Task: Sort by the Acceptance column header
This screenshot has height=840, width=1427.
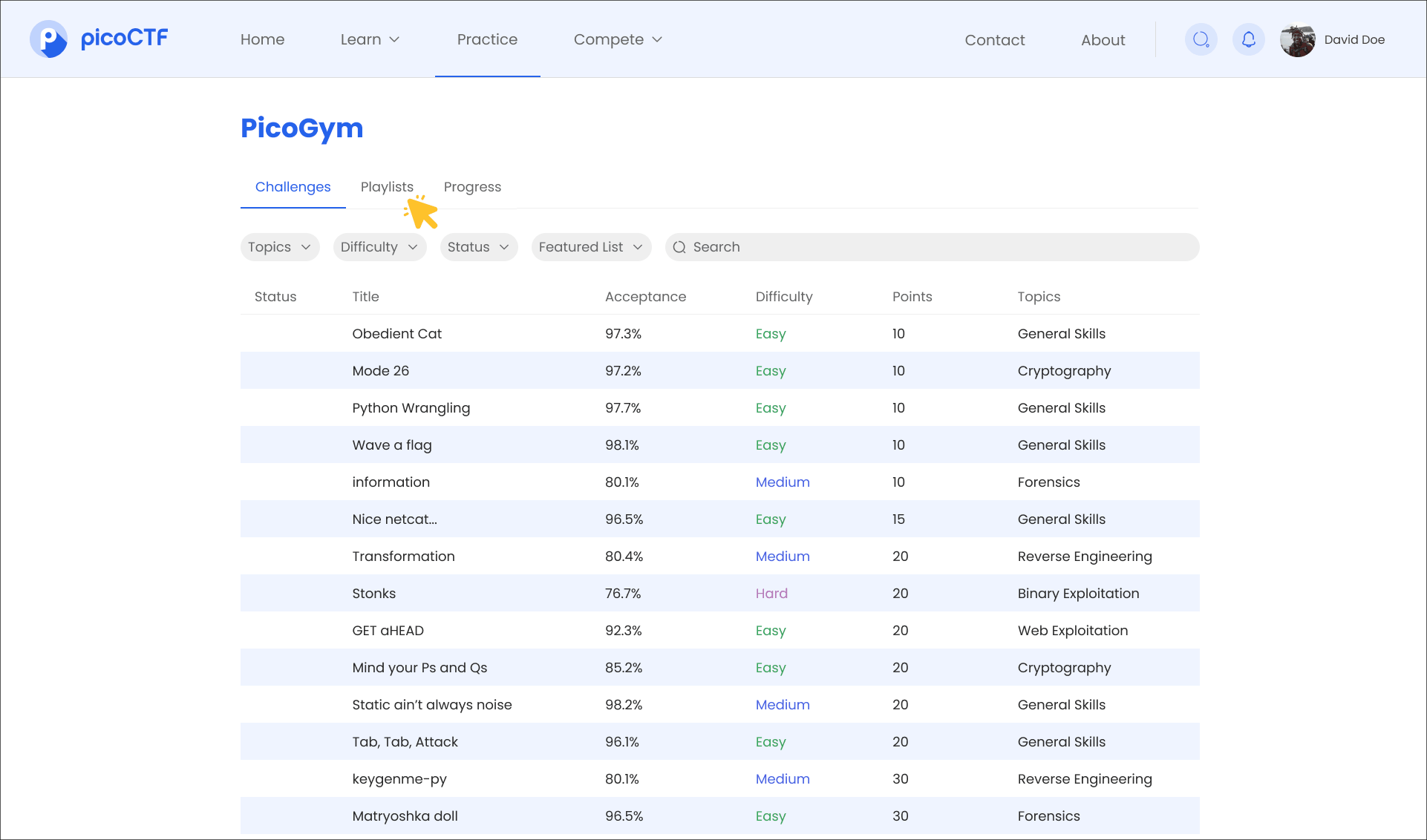Action: pyautogui.click(x=645, y=297)
